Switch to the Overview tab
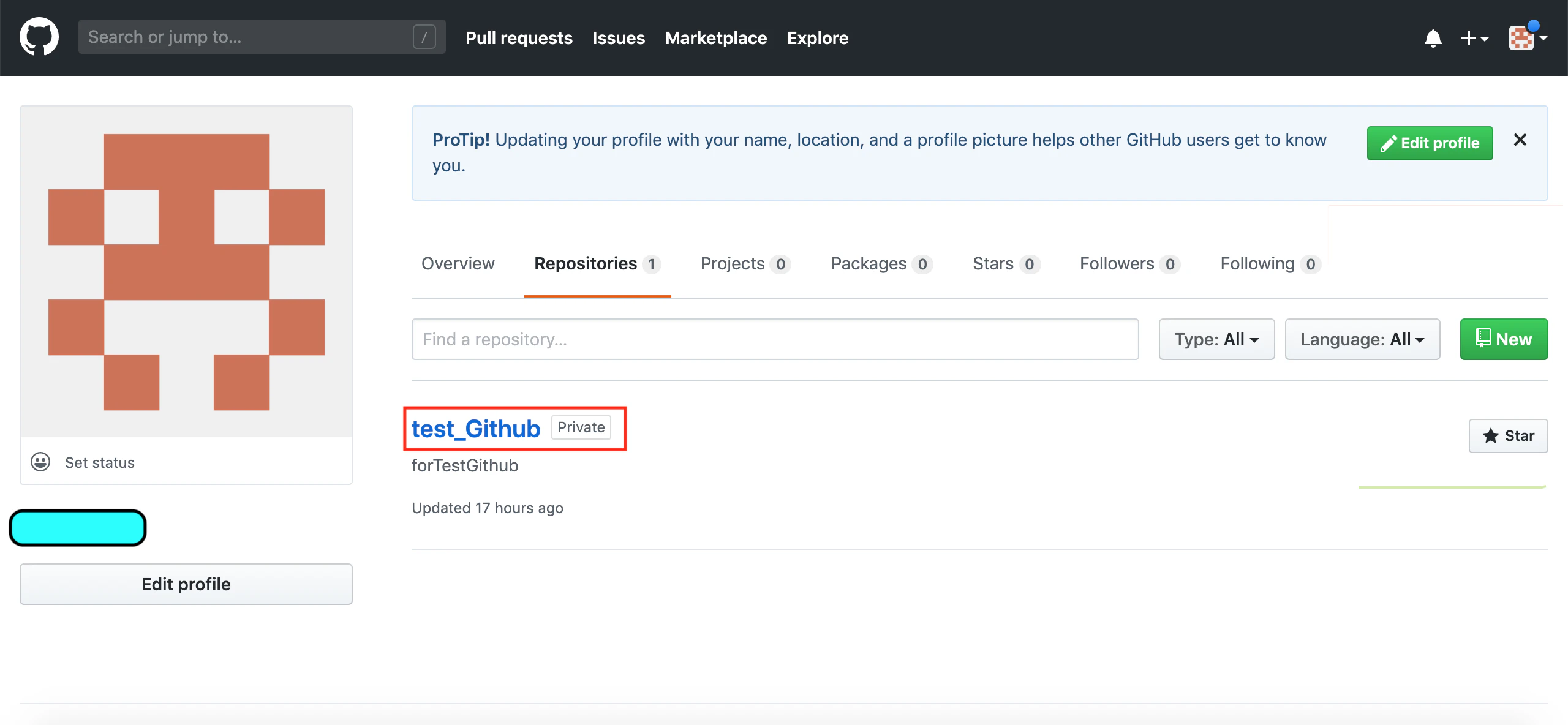1568x725 pixels. [x=458, y=263]
